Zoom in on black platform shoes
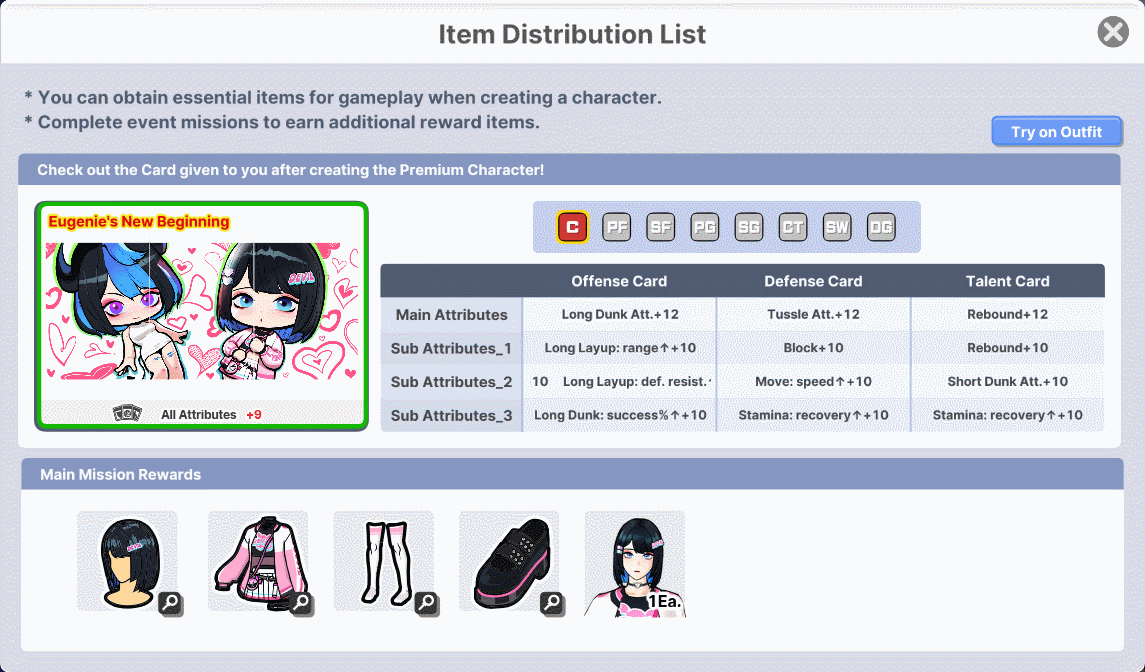The width and height of the screenshot is (1145, 672). [x=552, y=603]
